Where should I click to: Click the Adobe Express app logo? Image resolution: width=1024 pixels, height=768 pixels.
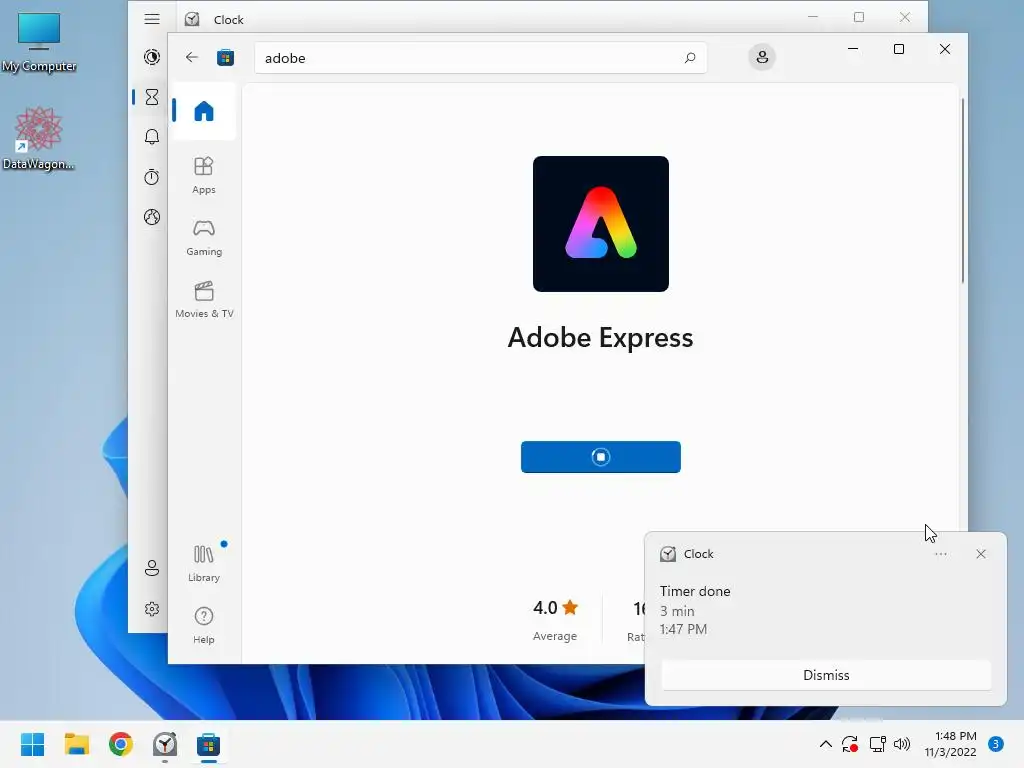click(601, 224)
